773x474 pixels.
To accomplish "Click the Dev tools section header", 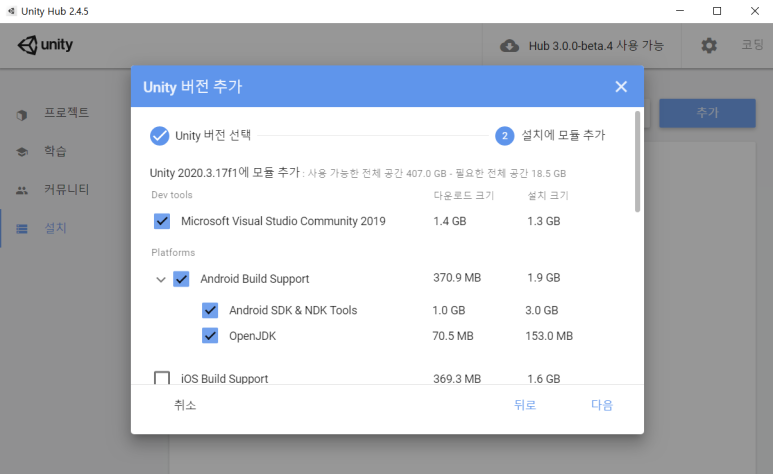I will [x=172, y=195].
